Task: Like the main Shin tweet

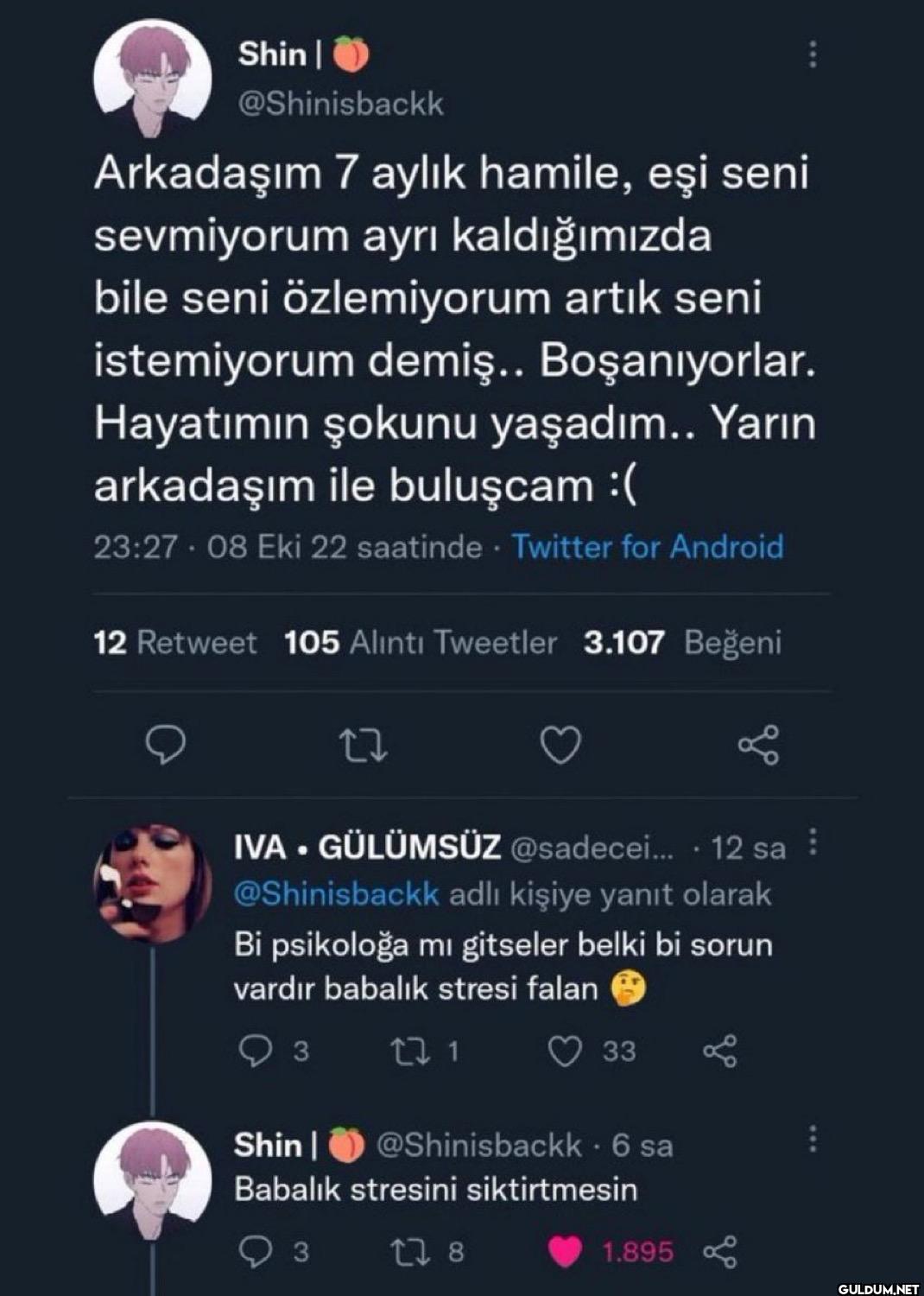Action: tap(560, 746)
